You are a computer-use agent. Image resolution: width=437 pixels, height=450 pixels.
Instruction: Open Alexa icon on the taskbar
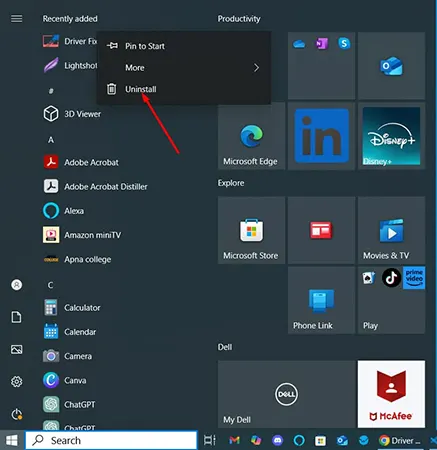coord(299,440)
